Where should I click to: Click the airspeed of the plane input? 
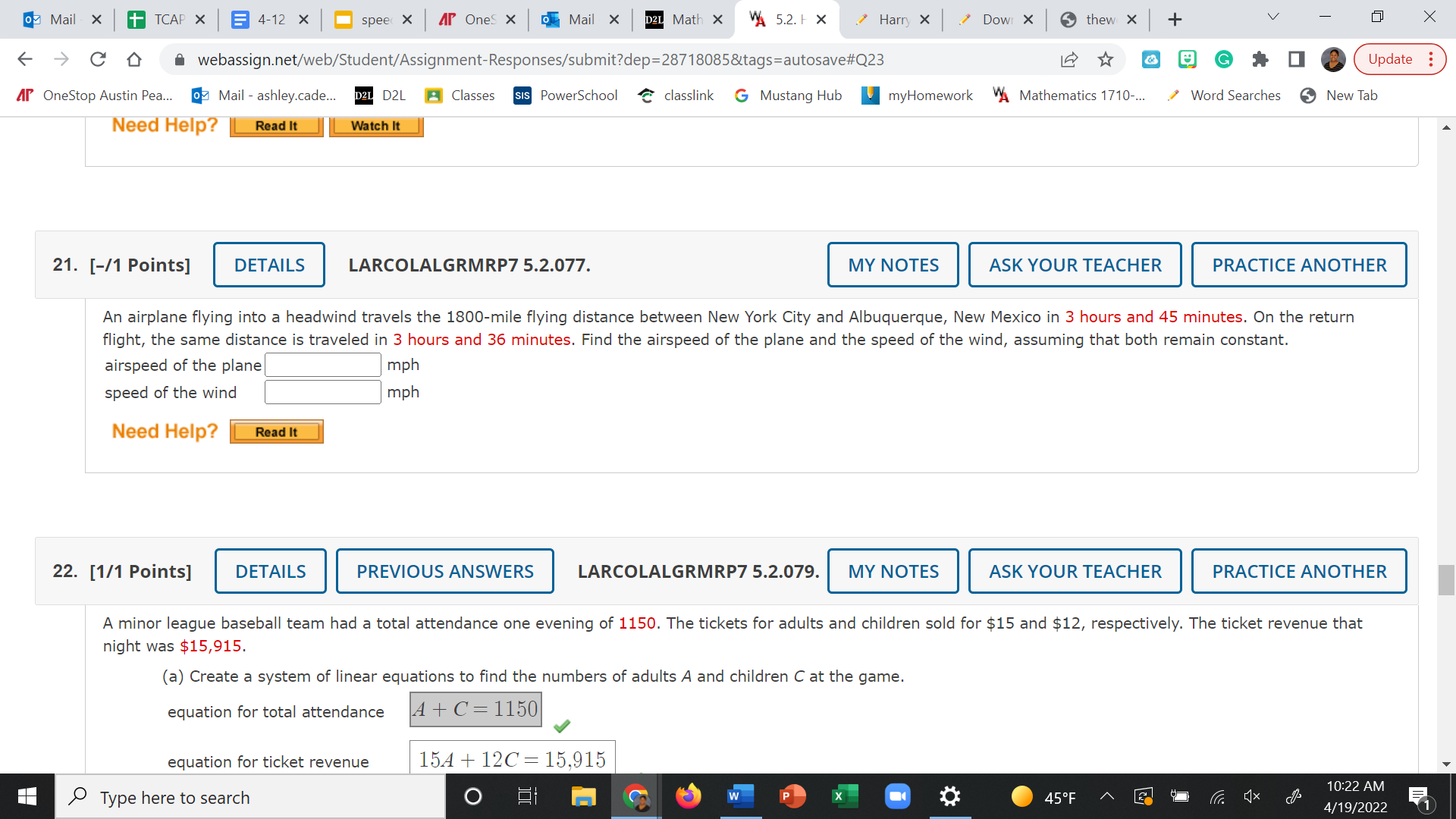click(x=323, y=365)
